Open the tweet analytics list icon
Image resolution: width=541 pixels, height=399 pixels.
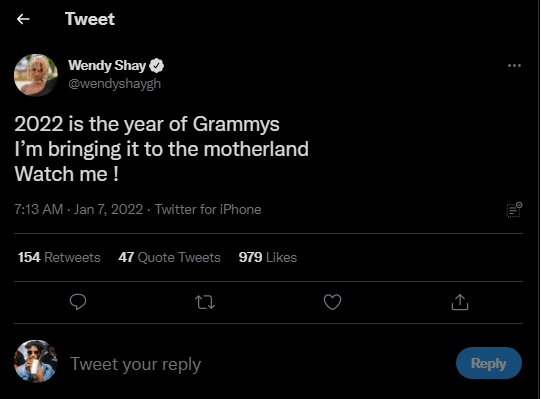pyautogui.click(x=514, y=210)
